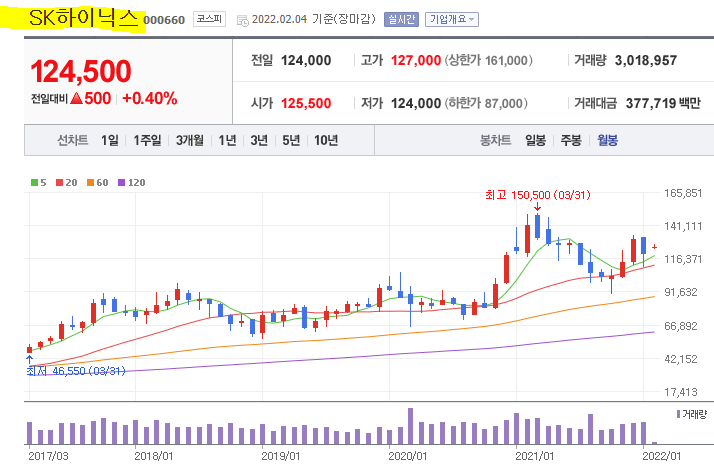Click the 2022.02.04 기준(장마감) date text
Image resolution: width=714 pixels, height=476 pixels.
[314, 19]
